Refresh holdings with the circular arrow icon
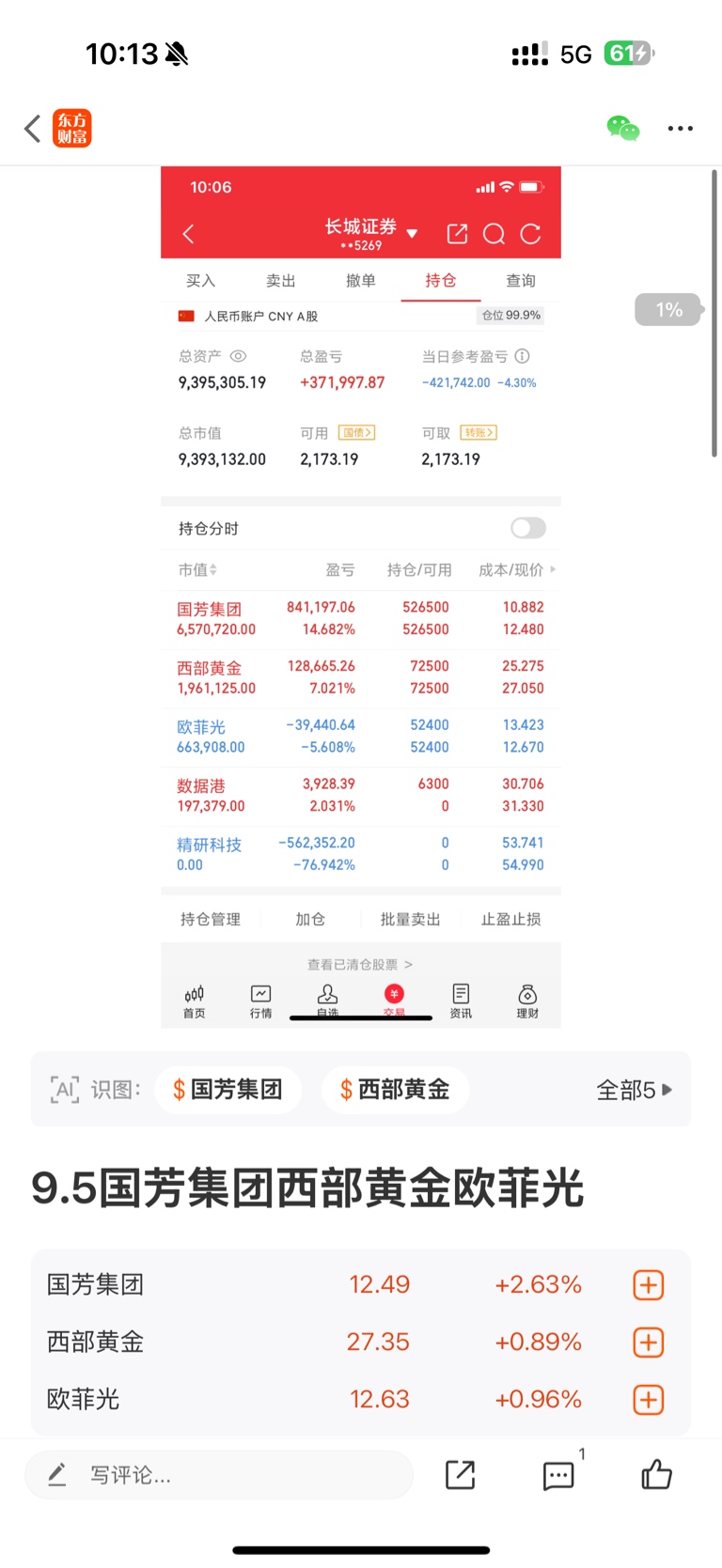This screenshot has height=1568, width=722. click(530, 234)
